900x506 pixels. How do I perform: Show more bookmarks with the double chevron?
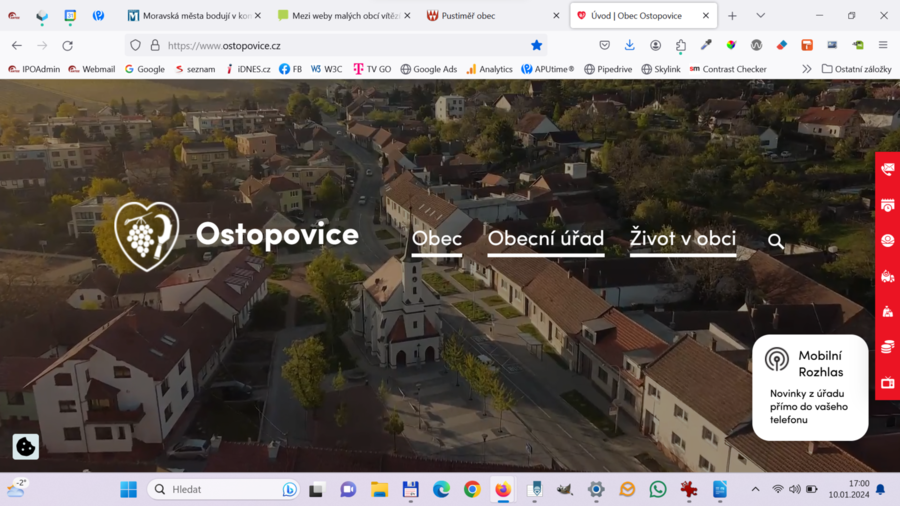tap(806, 69)
